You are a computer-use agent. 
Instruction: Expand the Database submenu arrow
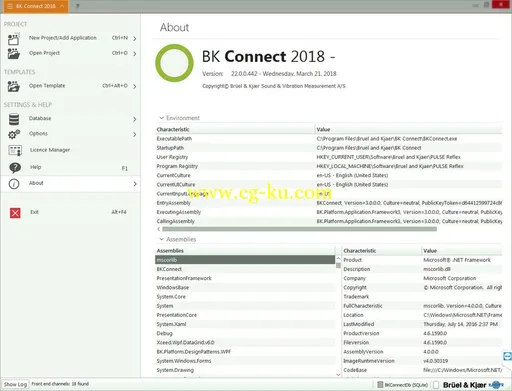tap(135, 119)
